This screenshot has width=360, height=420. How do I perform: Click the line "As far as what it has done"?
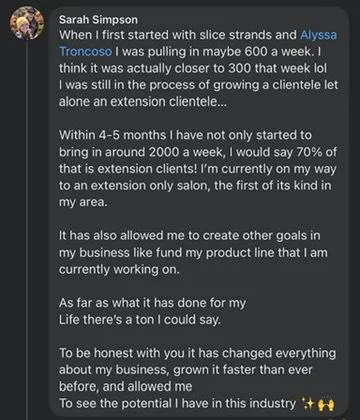pyautogui.click(x=152, y=303)
